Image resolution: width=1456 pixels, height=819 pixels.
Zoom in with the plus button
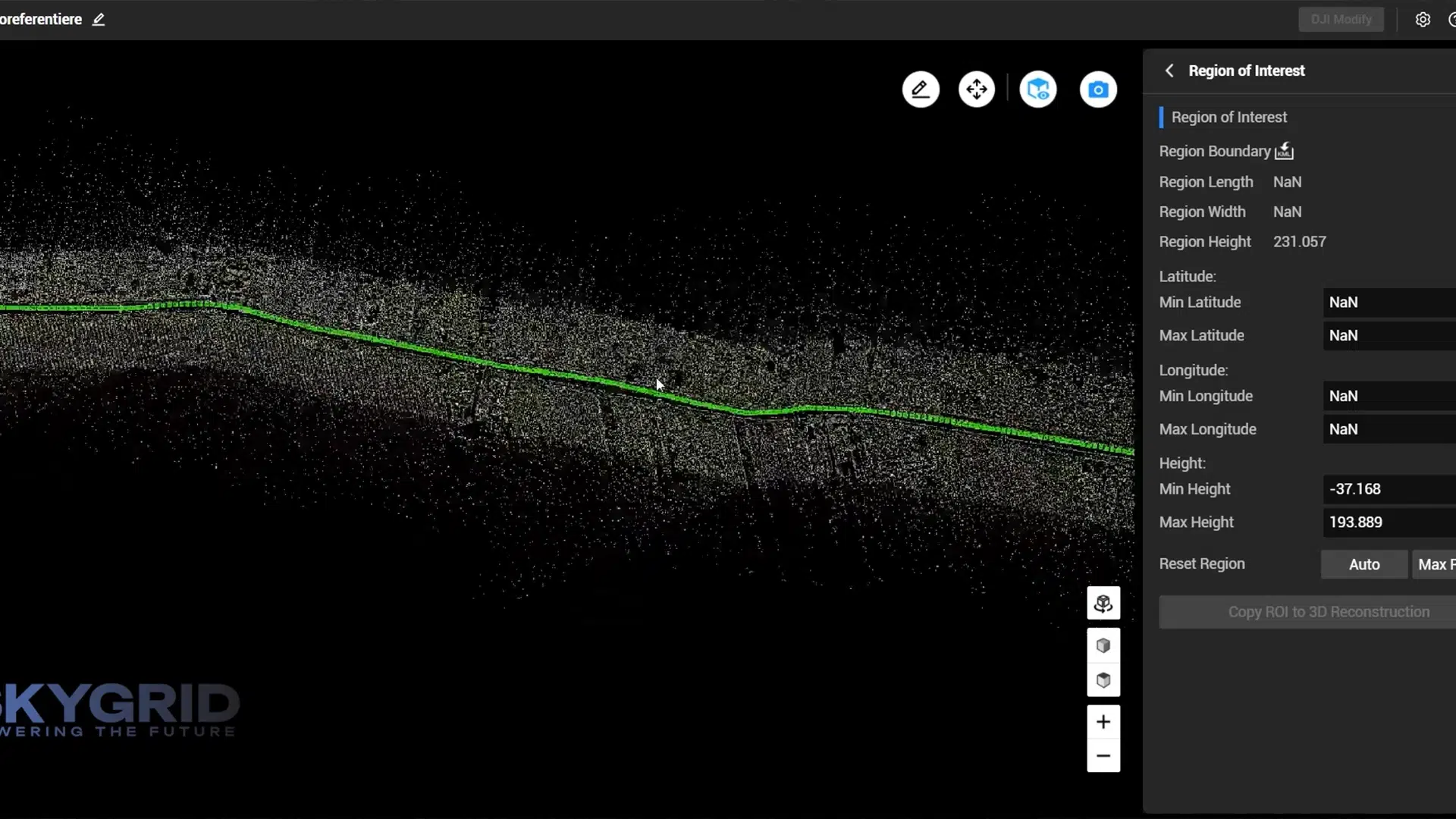1103,722
